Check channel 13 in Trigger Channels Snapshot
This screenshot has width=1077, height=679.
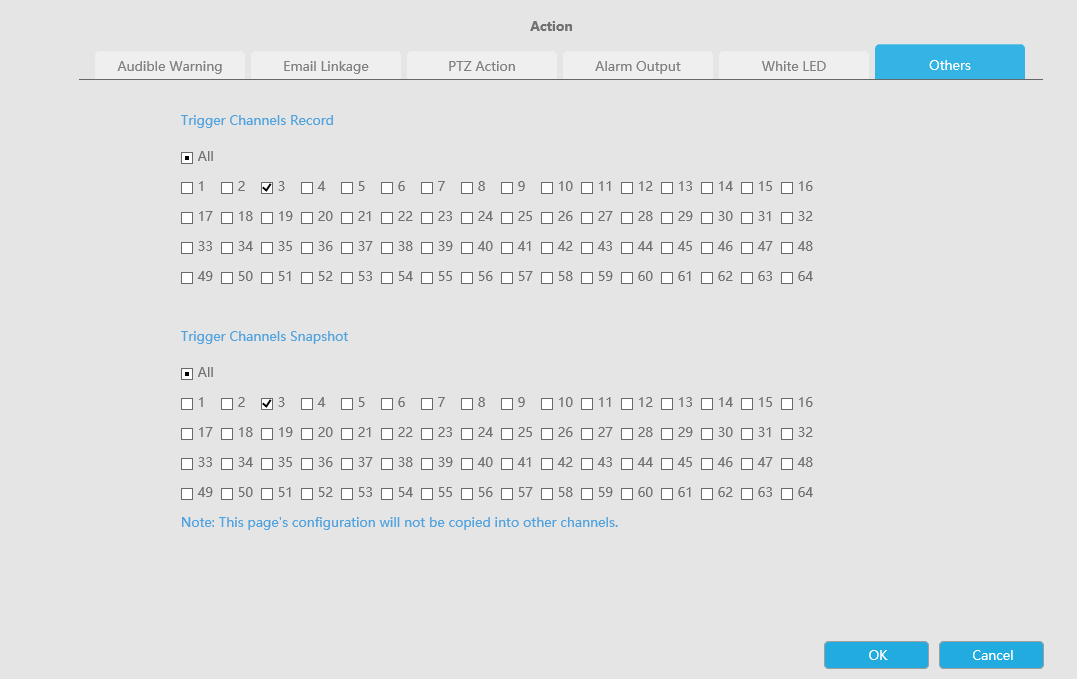[667, 404]
